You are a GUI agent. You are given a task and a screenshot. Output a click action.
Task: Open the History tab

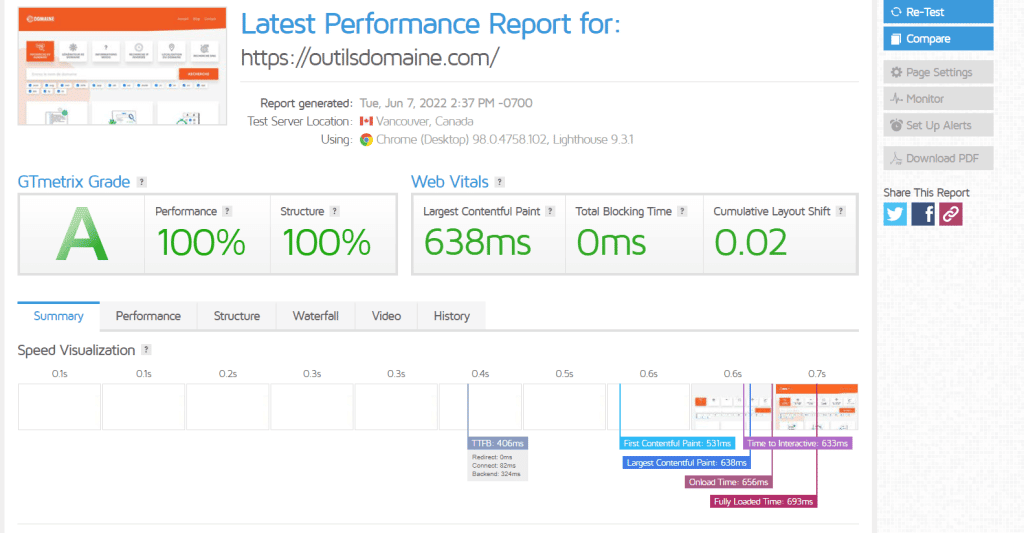(x=451, y=316)
